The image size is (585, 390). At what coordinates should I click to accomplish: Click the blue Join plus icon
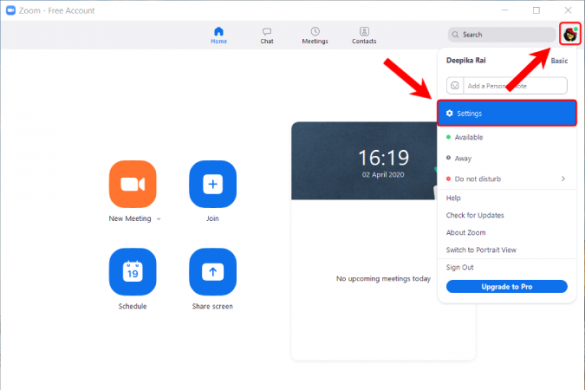click(213, 184)
